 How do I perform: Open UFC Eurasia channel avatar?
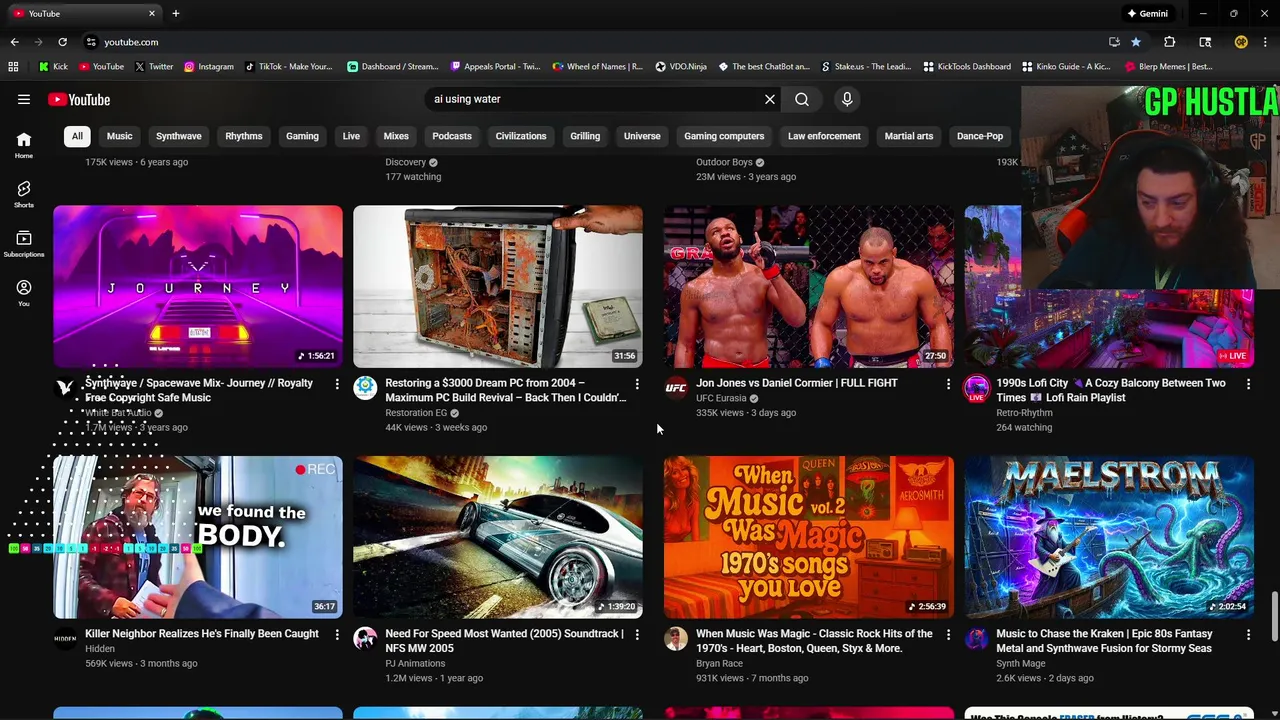tap(676, 388)
